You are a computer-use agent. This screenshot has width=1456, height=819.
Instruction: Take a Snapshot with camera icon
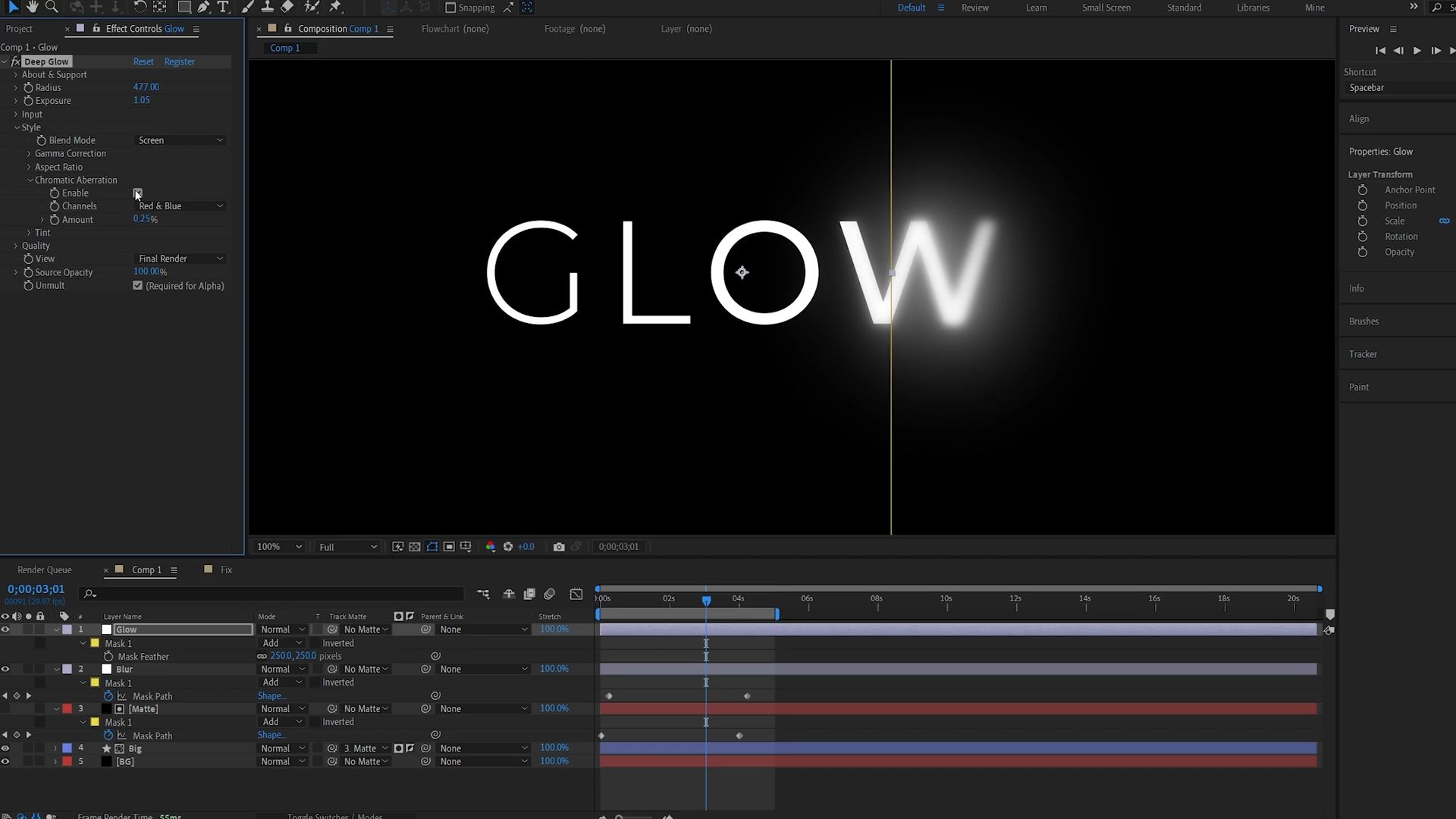click(559, 547)
